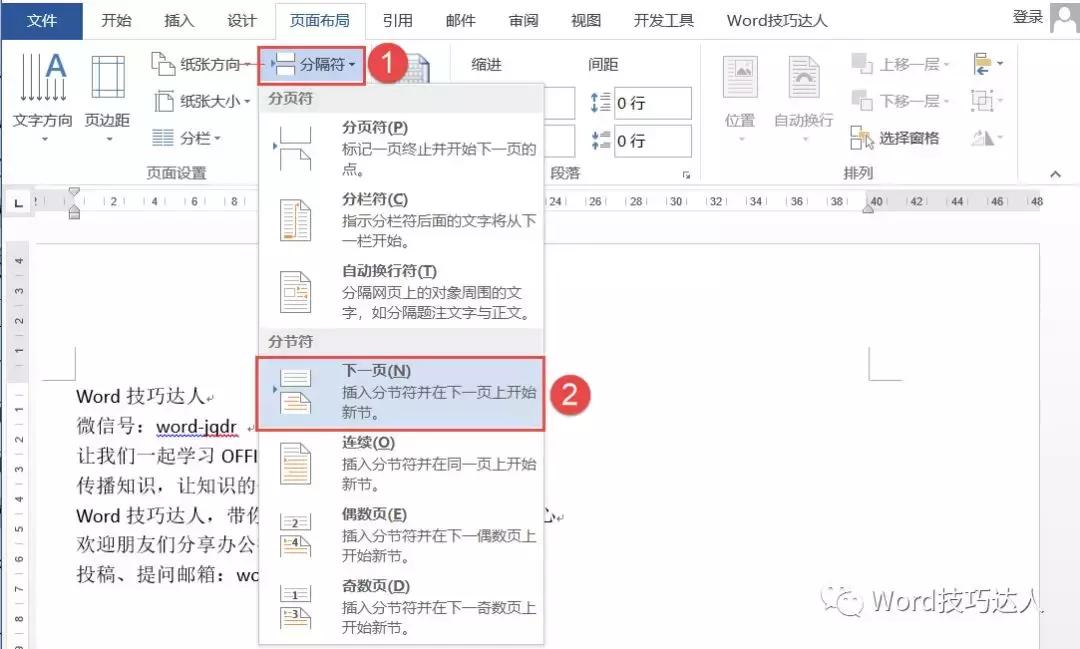Switch to the 插入 ribbon tab
Viewport: 1080px width, 649px height.
[x=178, y=19]
